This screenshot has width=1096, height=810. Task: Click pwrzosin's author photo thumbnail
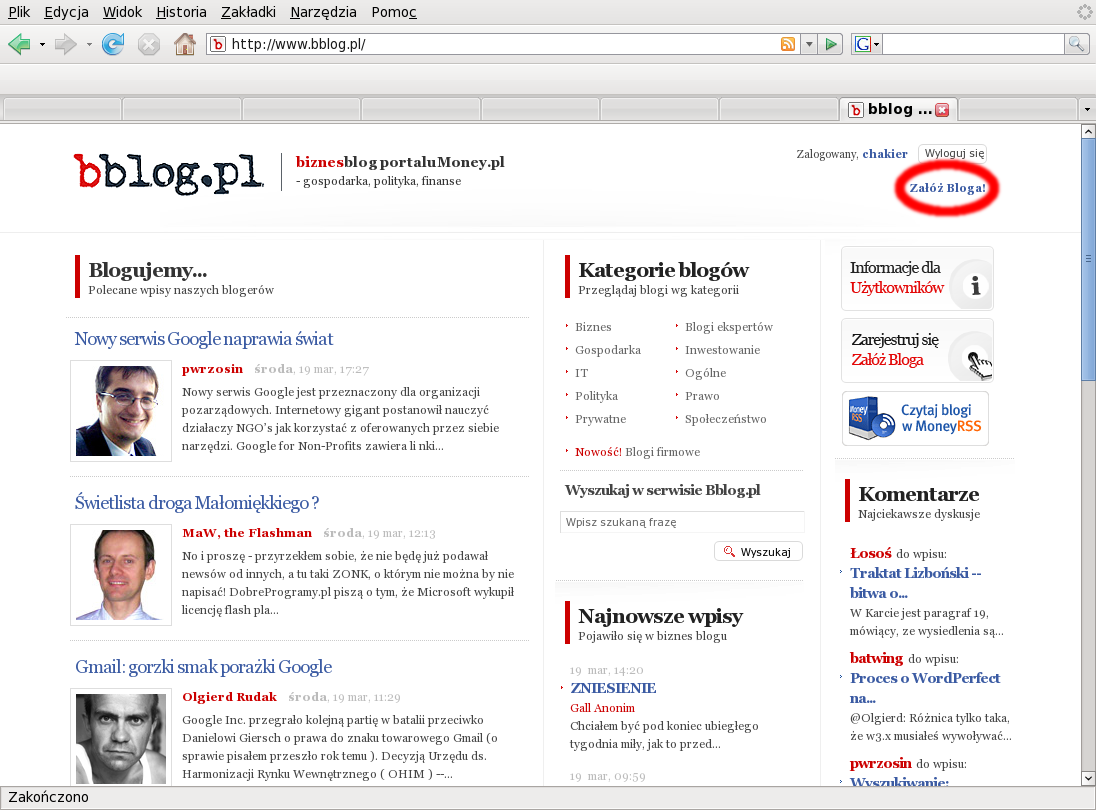pos(121,411)
